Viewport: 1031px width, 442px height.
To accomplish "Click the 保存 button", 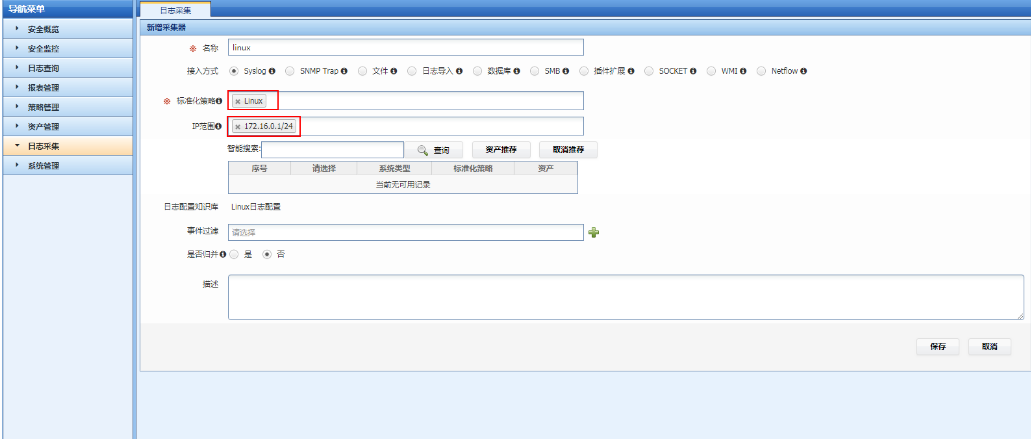I will (937, 347).
